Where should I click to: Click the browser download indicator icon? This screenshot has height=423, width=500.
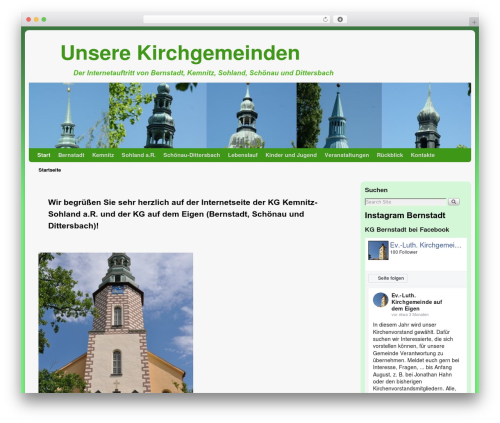point(340,19)
